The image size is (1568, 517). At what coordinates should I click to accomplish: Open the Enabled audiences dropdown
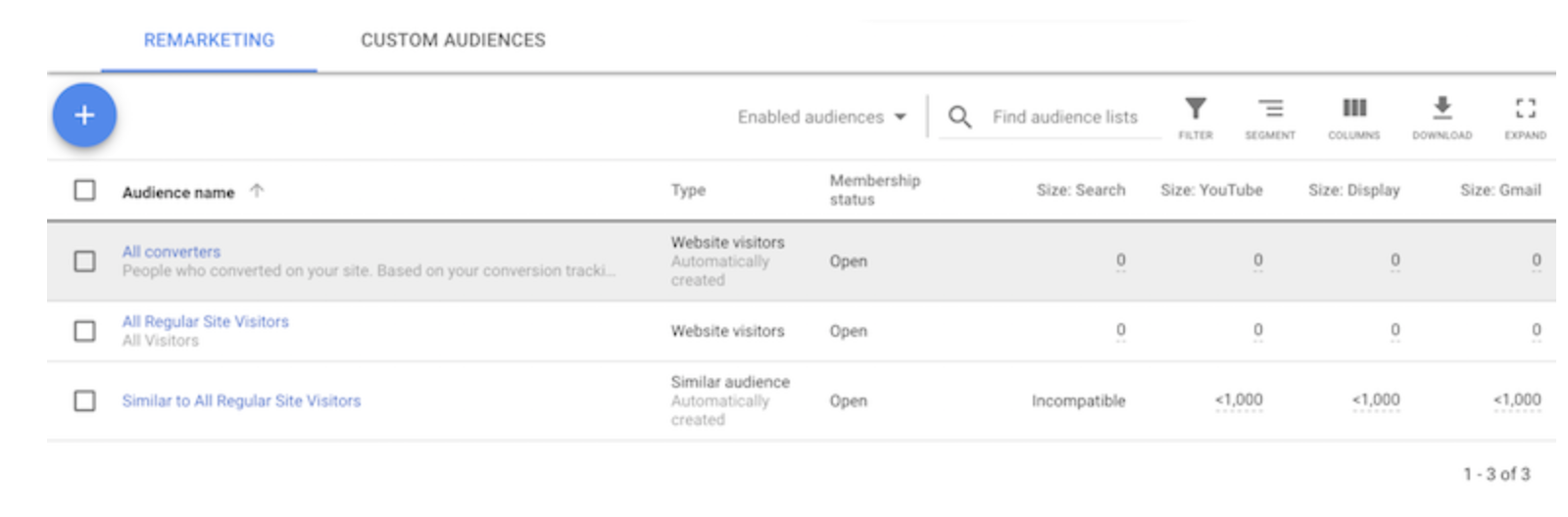[821, 117]
